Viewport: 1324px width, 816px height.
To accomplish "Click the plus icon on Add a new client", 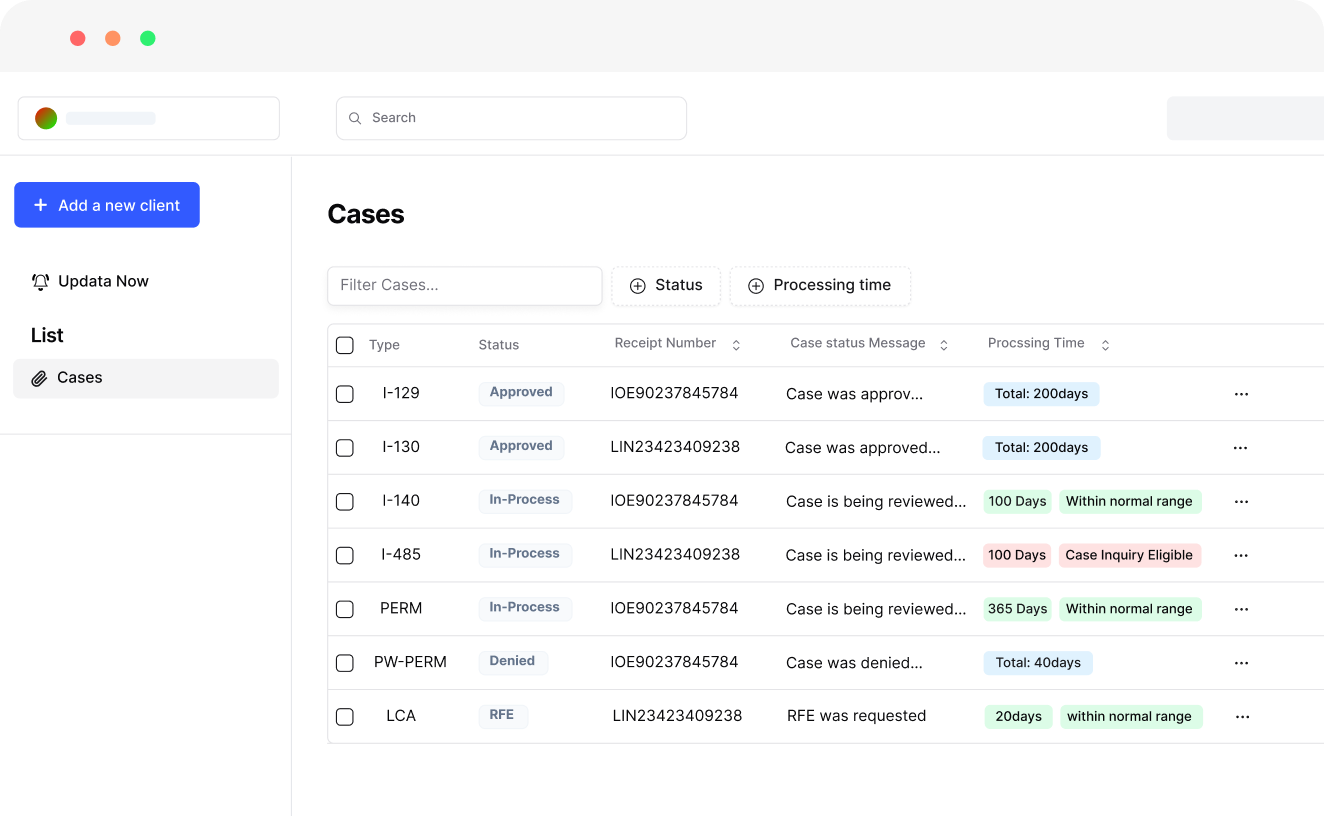I will tap(40, 205).
